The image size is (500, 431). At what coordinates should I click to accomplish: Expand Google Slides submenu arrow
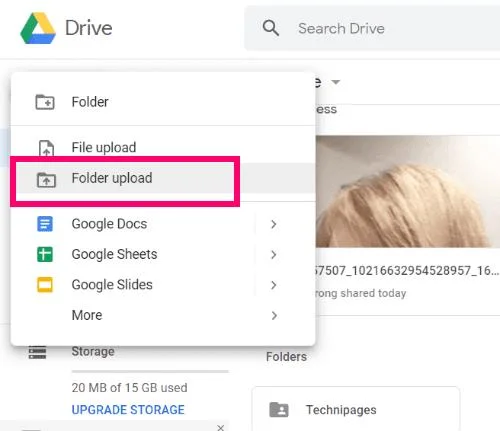[274, 285]
